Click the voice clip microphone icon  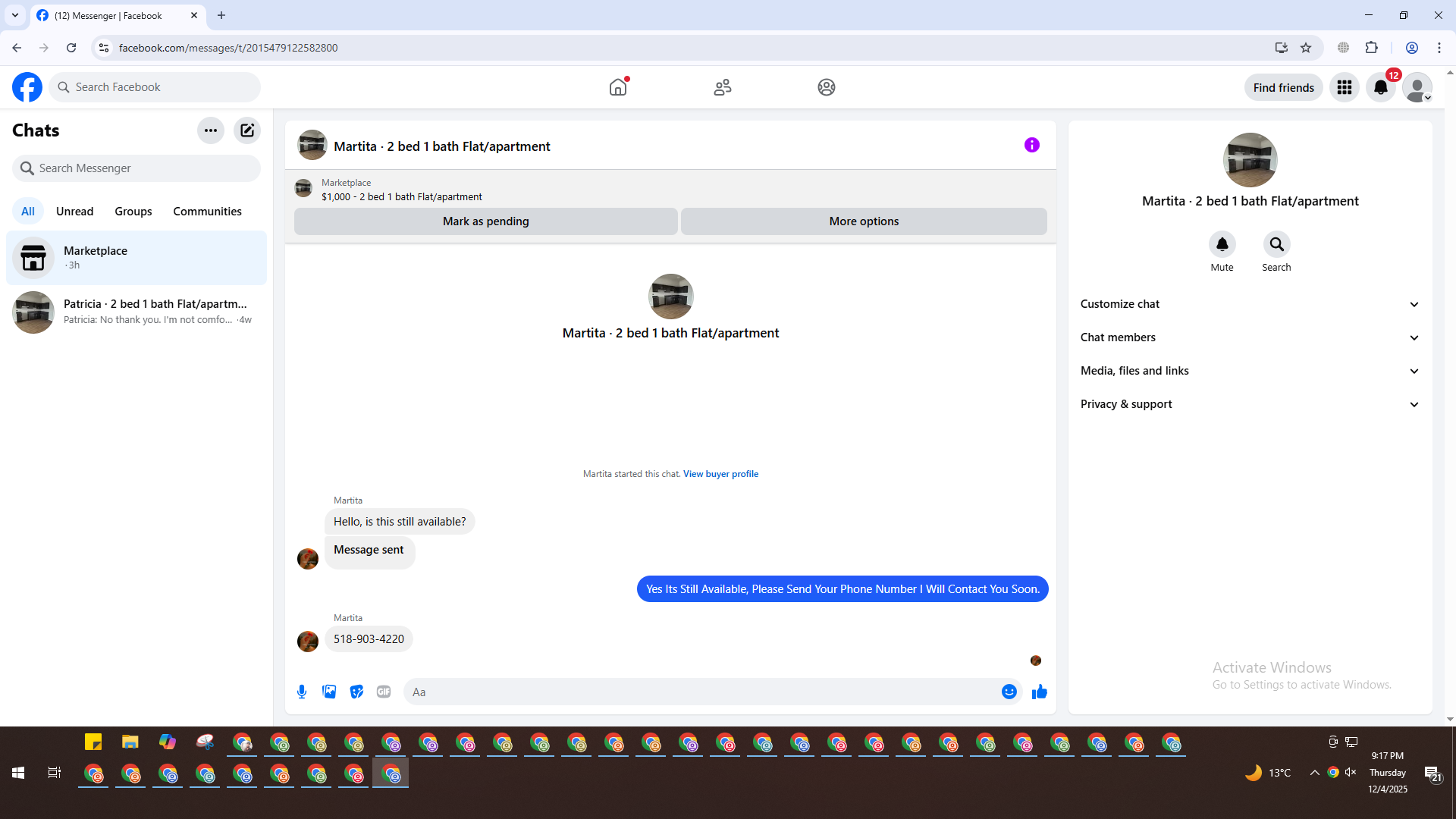[x=302, y=692]
